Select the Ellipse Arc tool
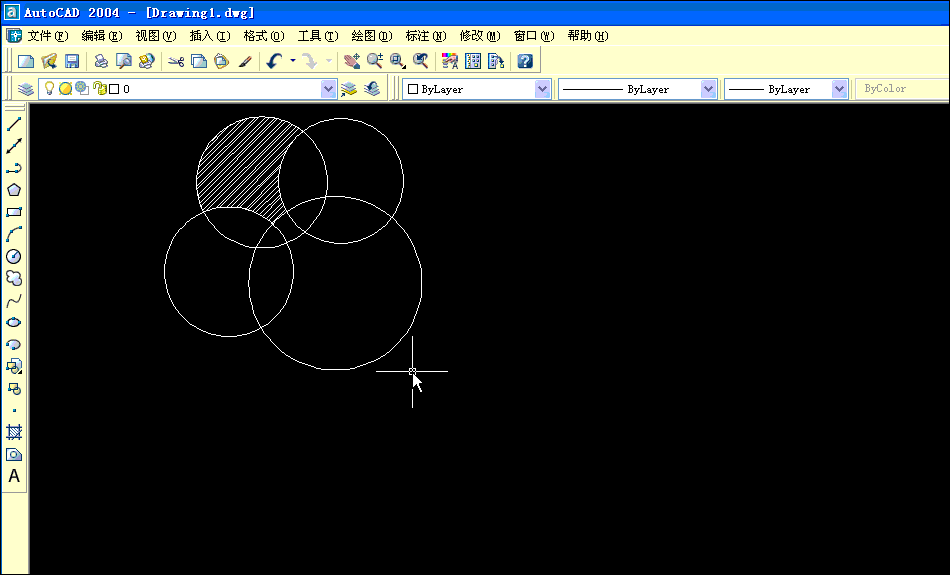Image resolution: width=950 pixels, height=575 pixels. coord(14,345)
